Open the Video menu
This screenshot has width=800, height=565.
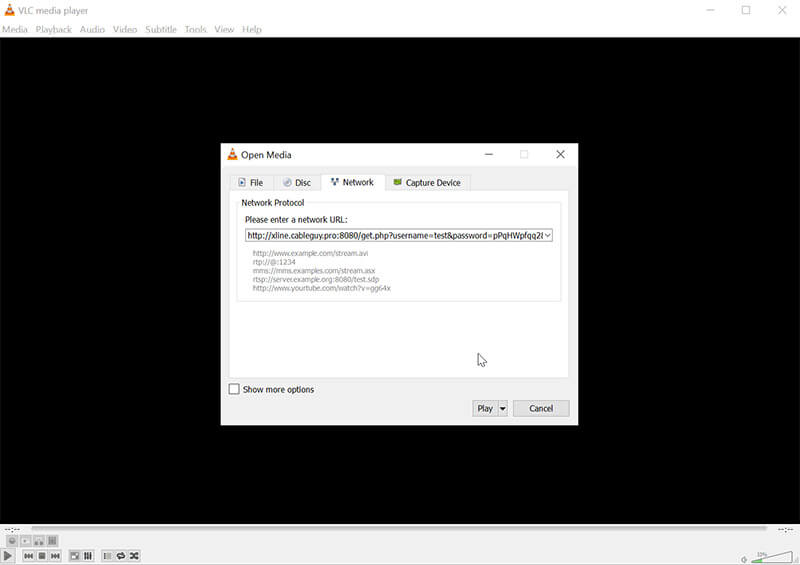pyautogui.click(x=125, y=30)
